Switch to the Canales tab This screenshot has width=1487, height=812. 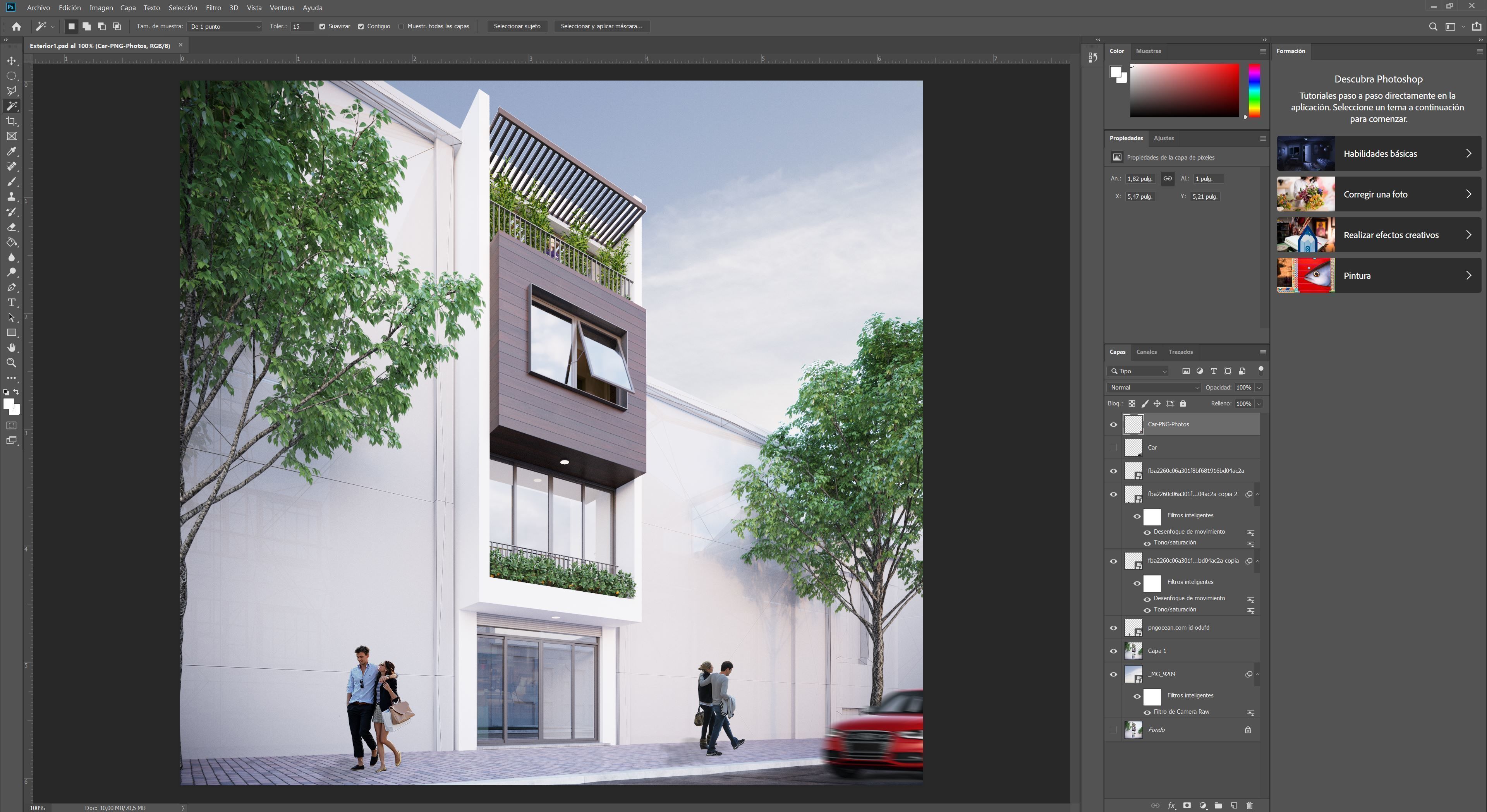(1146, 352)
